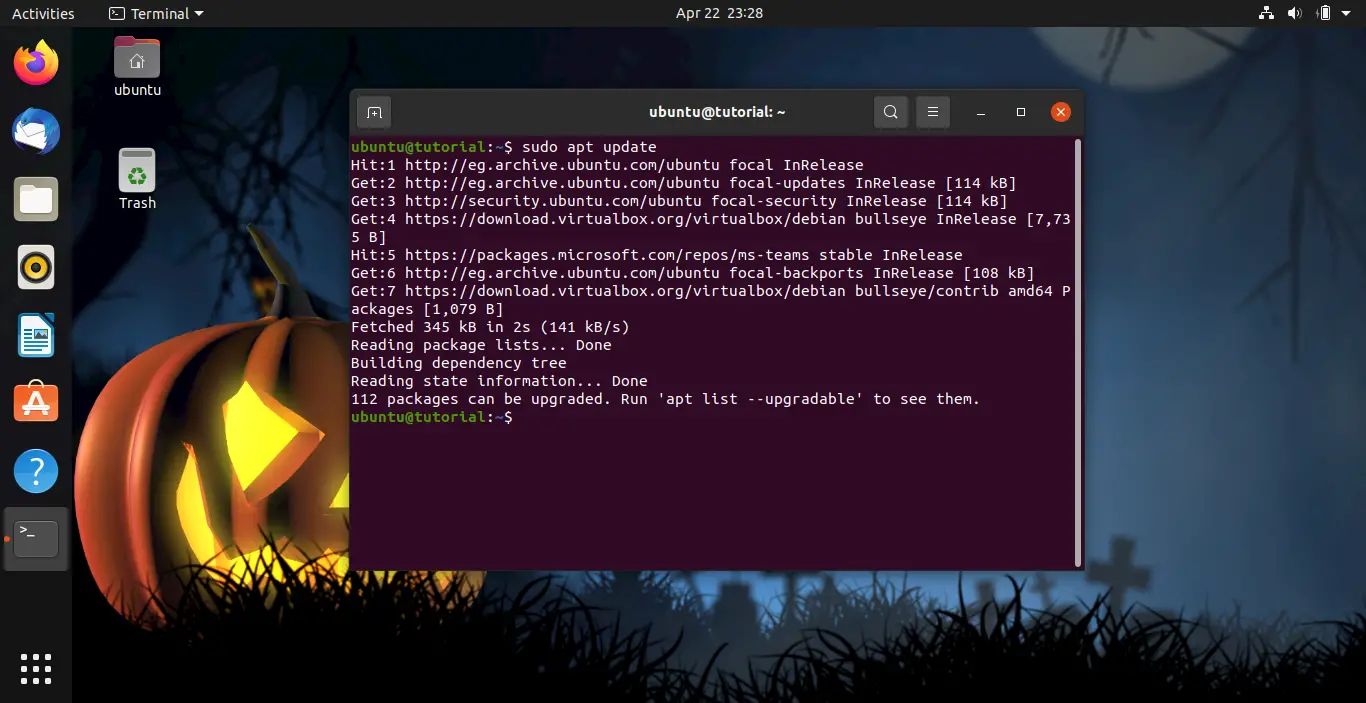The height and width of the screenshot is (703, 1366).
Task: Show Applications grid at dock bottom
Action: [x=36, y=669]
